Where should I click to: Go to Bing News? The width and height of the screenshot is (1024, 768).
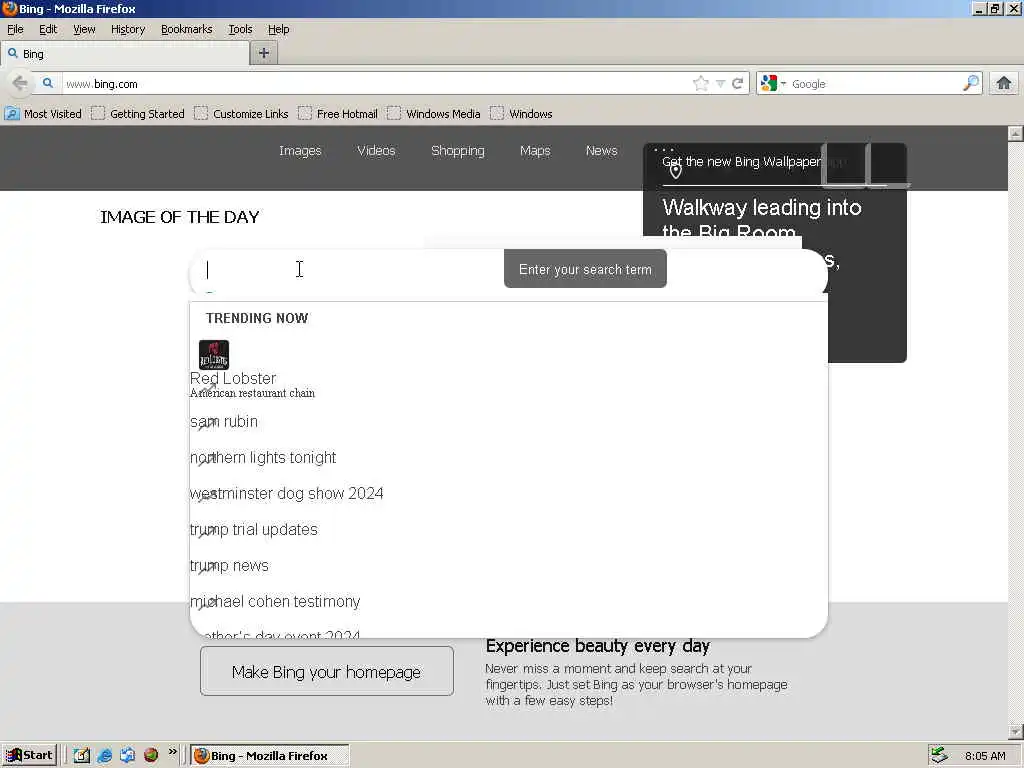pos(601,151)
